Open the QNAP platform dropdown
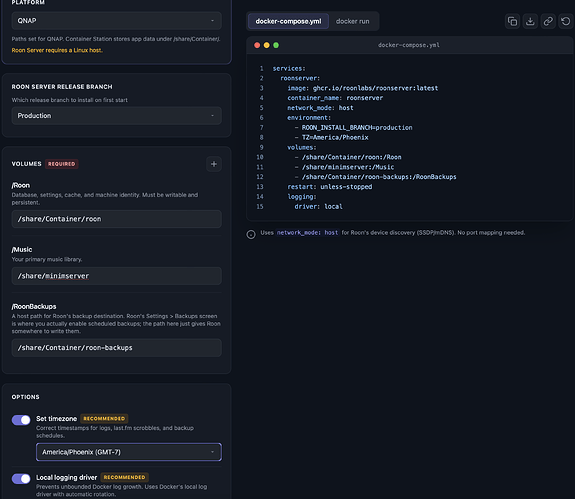 [x=117, y=21]
